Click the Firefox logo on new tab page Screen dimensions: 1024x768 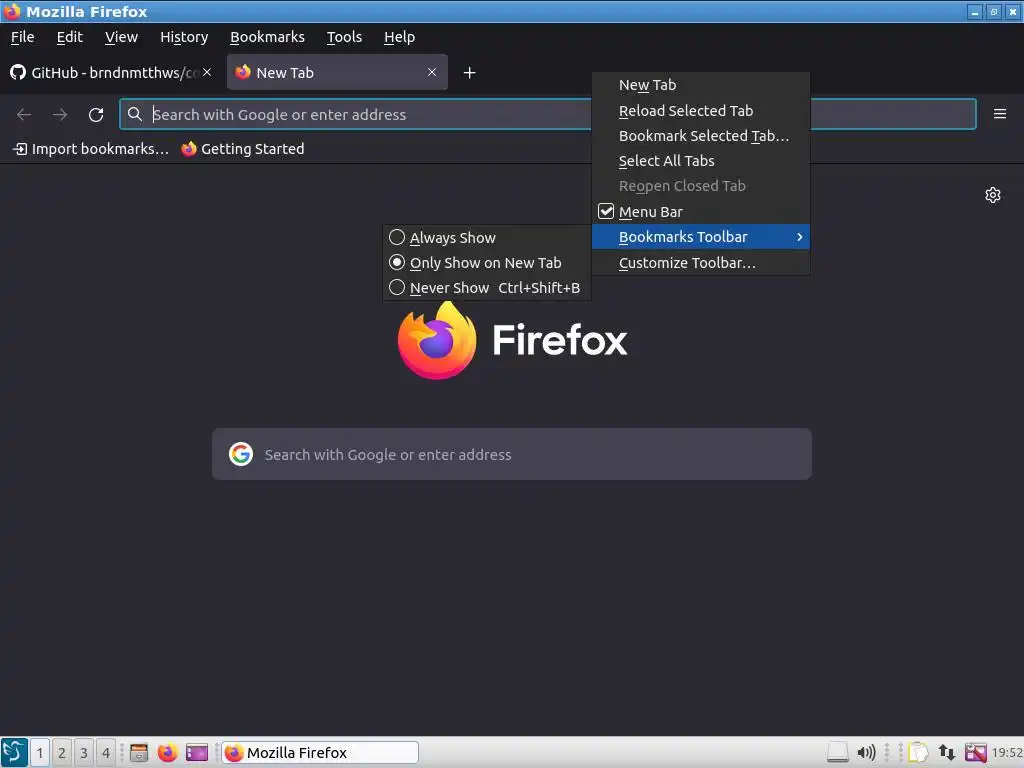click(x=437, y=340)
